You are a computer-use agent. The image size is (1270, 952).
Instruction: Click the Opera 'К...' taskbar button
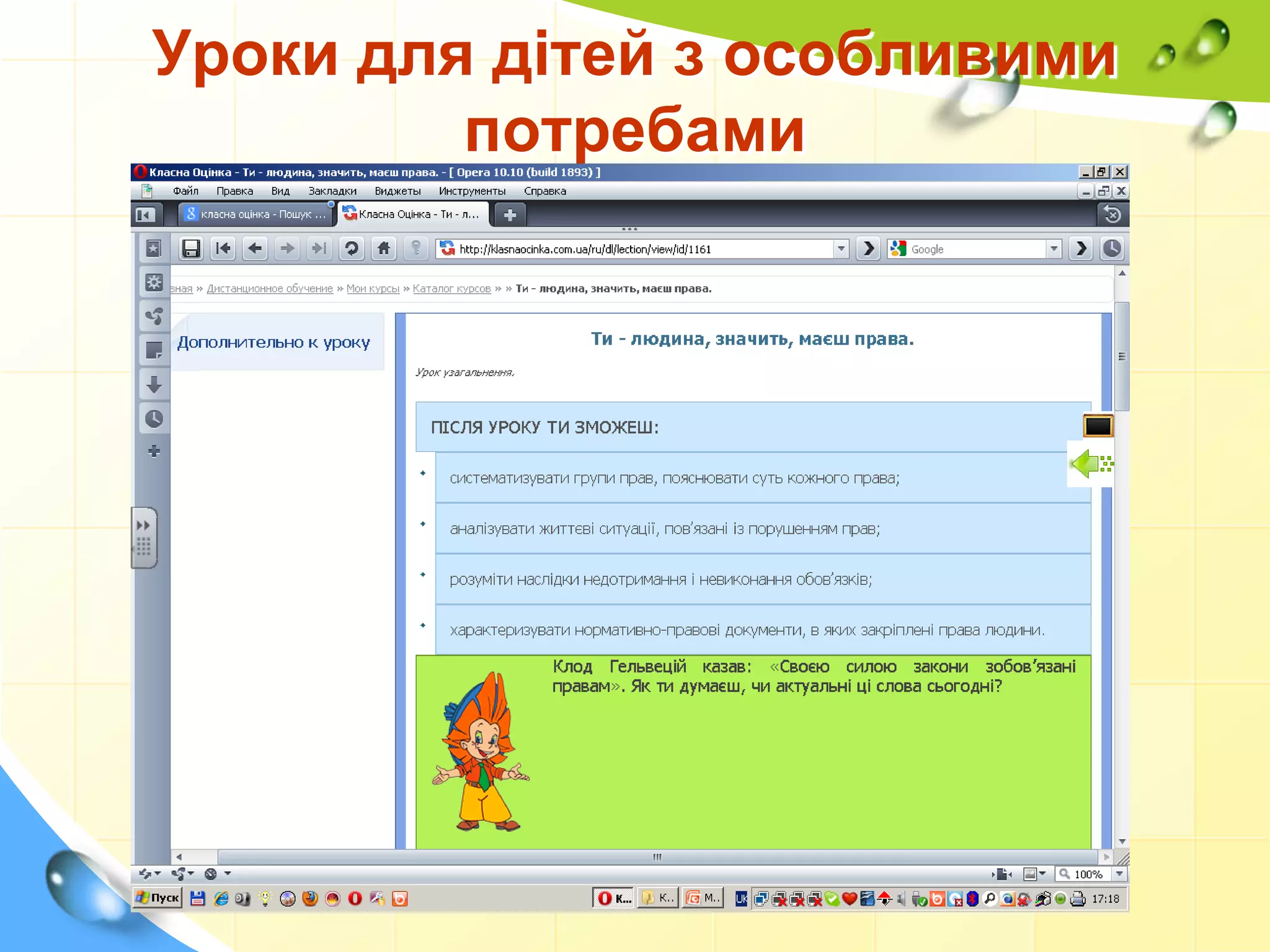[x=614, y=898]
